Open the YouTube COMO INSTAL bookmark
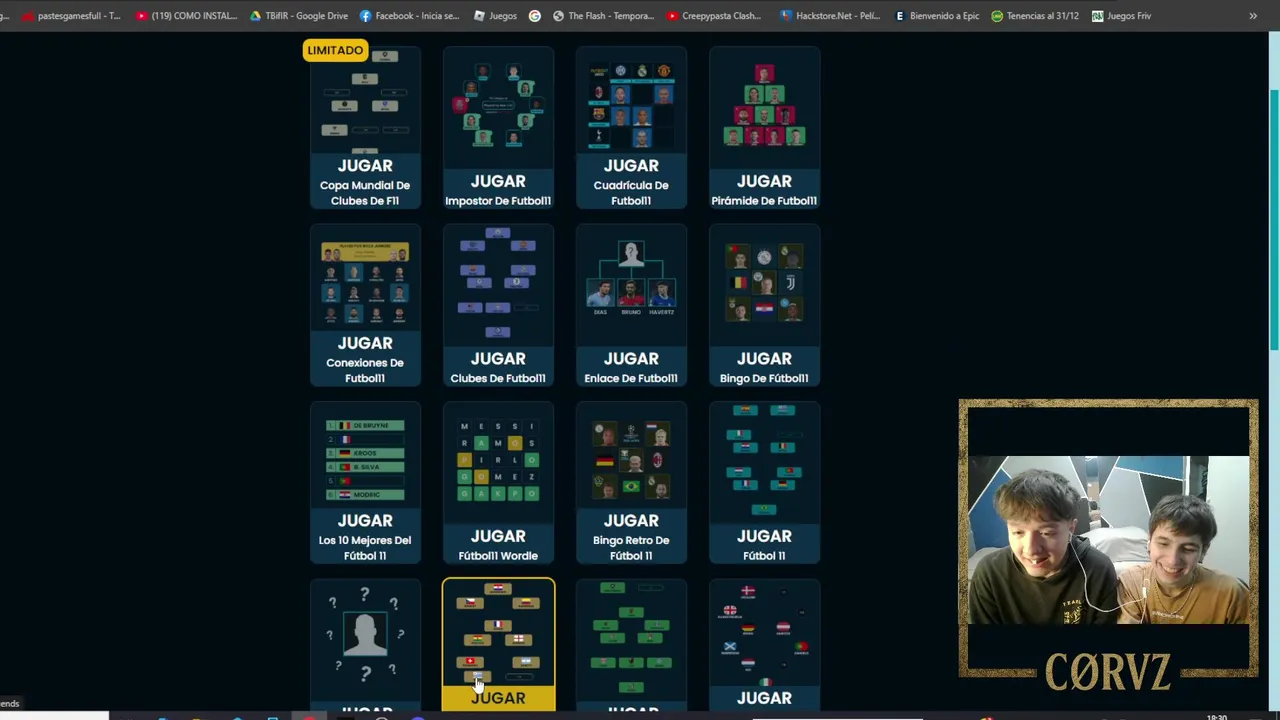 pos(187,16)
